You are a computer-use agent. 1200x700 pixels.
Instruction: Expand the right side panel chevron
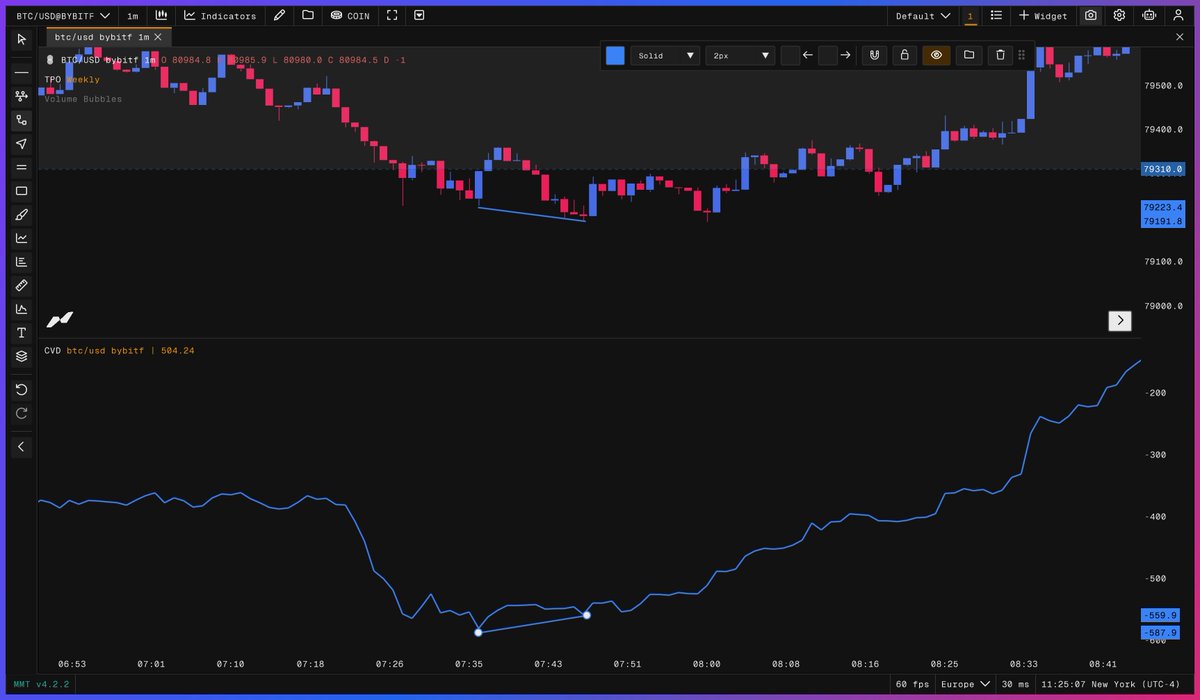click(1120, 320)
